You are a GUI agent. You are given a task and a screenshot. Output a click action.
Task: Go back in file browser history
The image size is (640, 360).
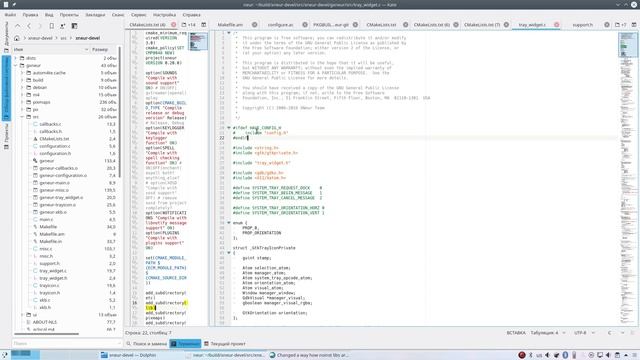click(29, 26)
